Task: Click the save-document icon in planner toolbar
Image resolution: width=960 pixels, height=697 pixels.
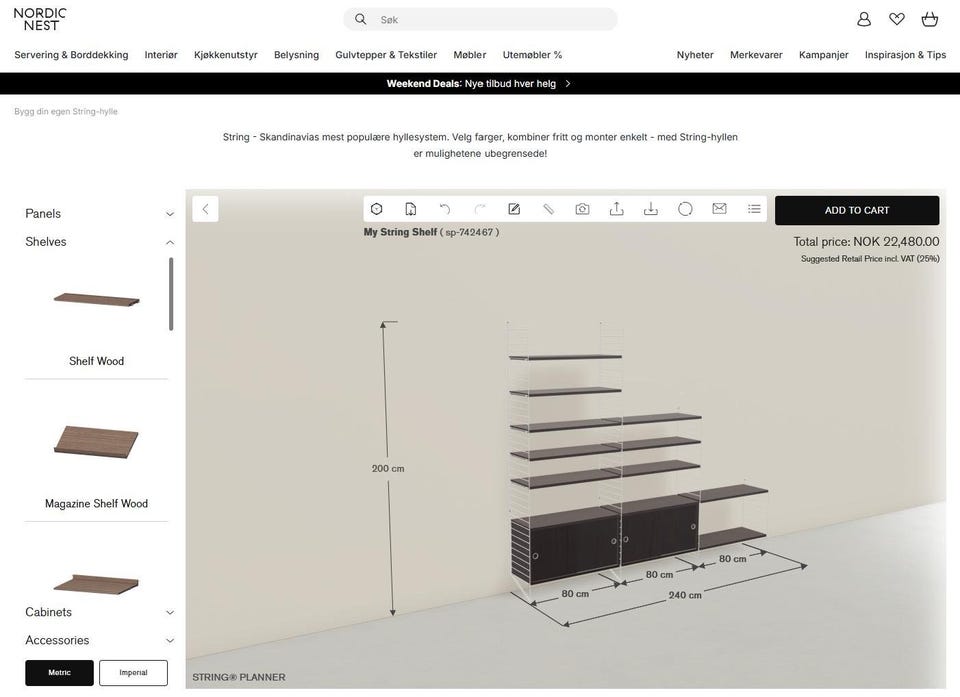Action: [411, 209]
